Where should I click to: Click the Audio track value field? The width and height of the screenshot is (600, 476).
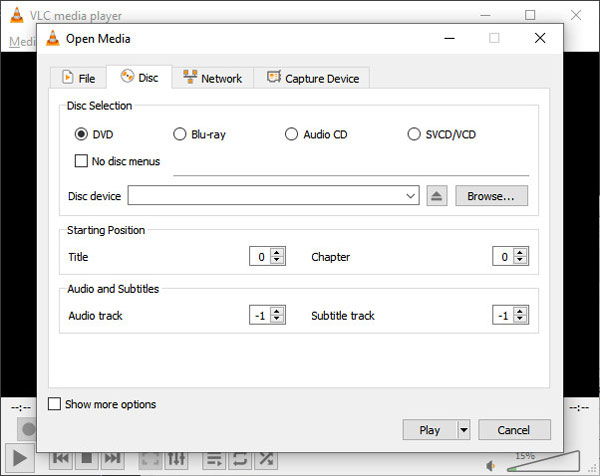click(260, 315)
